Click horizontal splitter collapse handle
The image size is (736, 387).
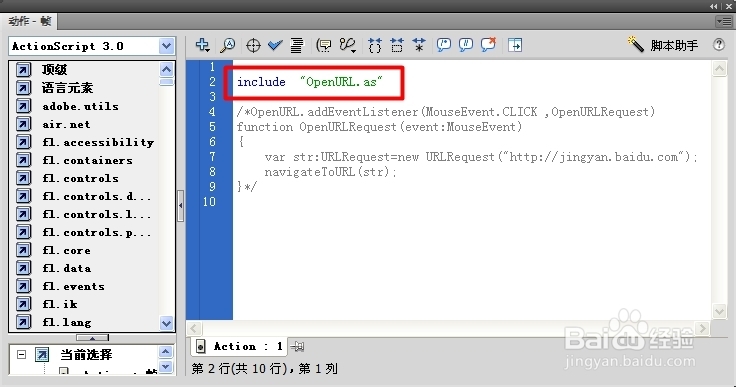[x=92, y=338]
